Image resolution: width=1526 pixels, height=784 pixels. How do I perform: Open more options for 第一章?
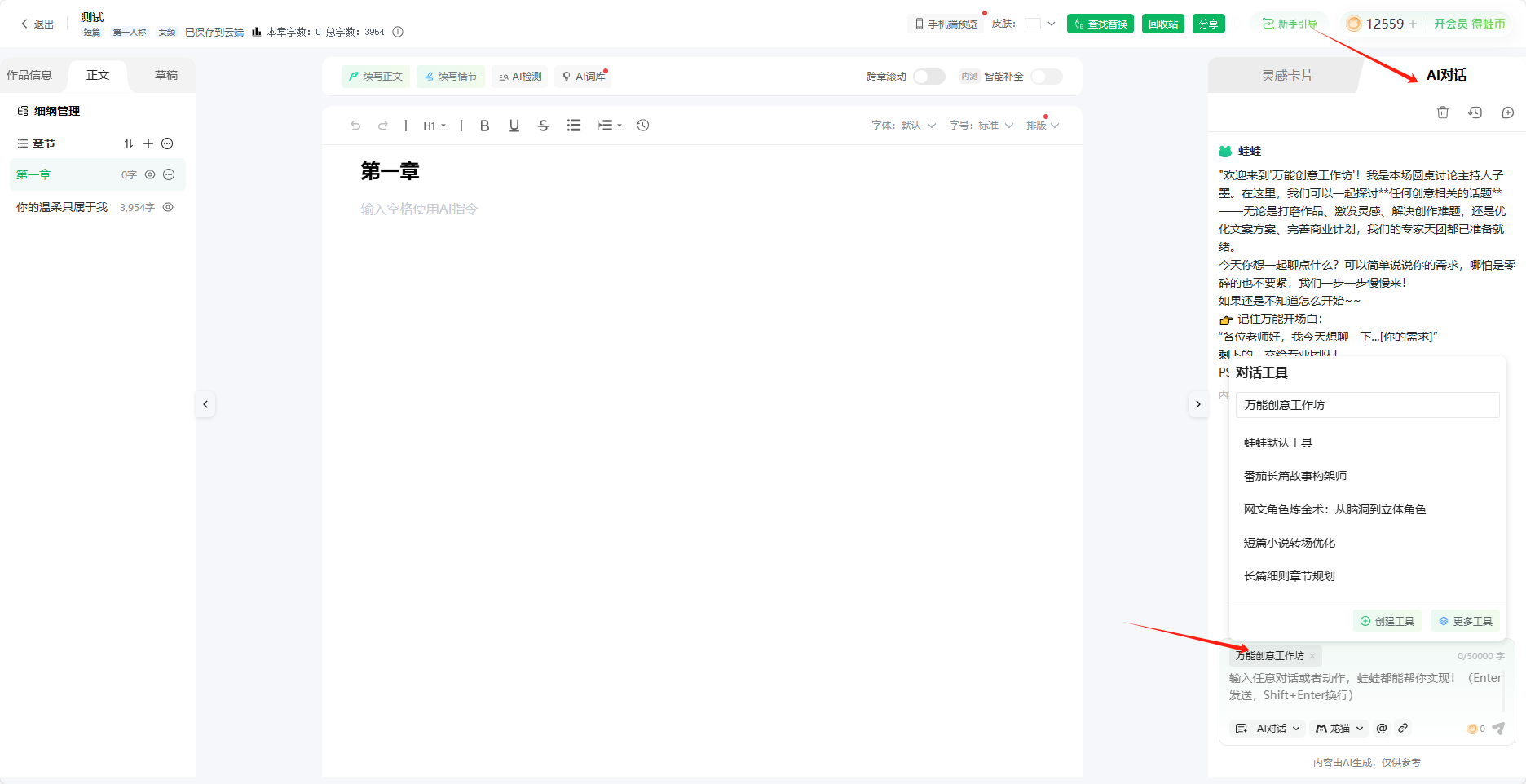169,174
